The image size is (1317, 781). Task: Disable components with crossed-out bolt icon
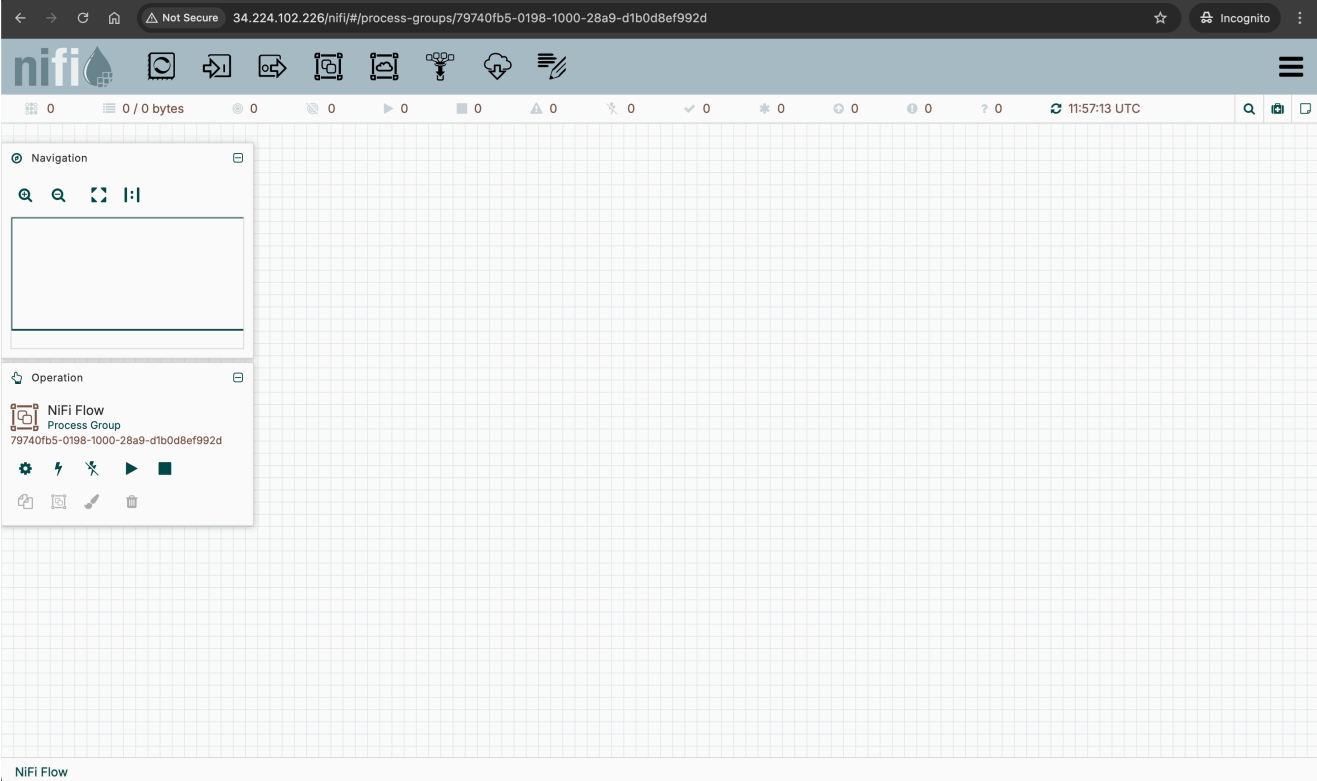[93, 468]
